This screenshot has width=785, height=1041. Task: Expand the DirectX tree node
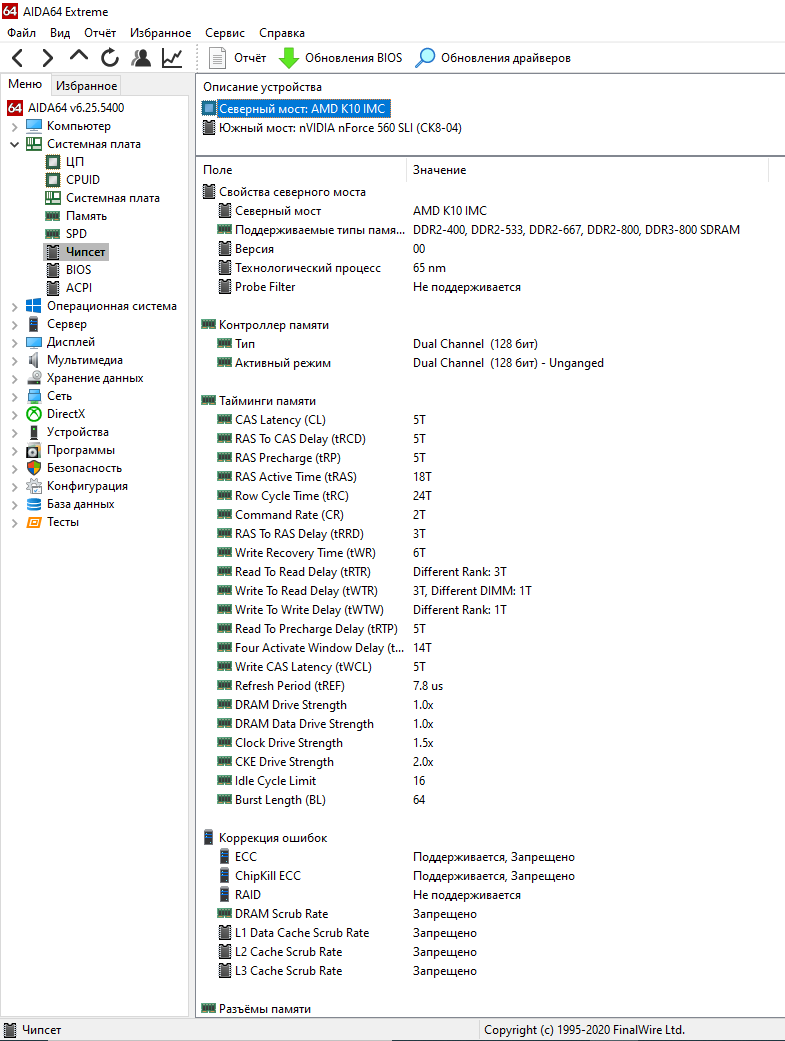(15, 414)
